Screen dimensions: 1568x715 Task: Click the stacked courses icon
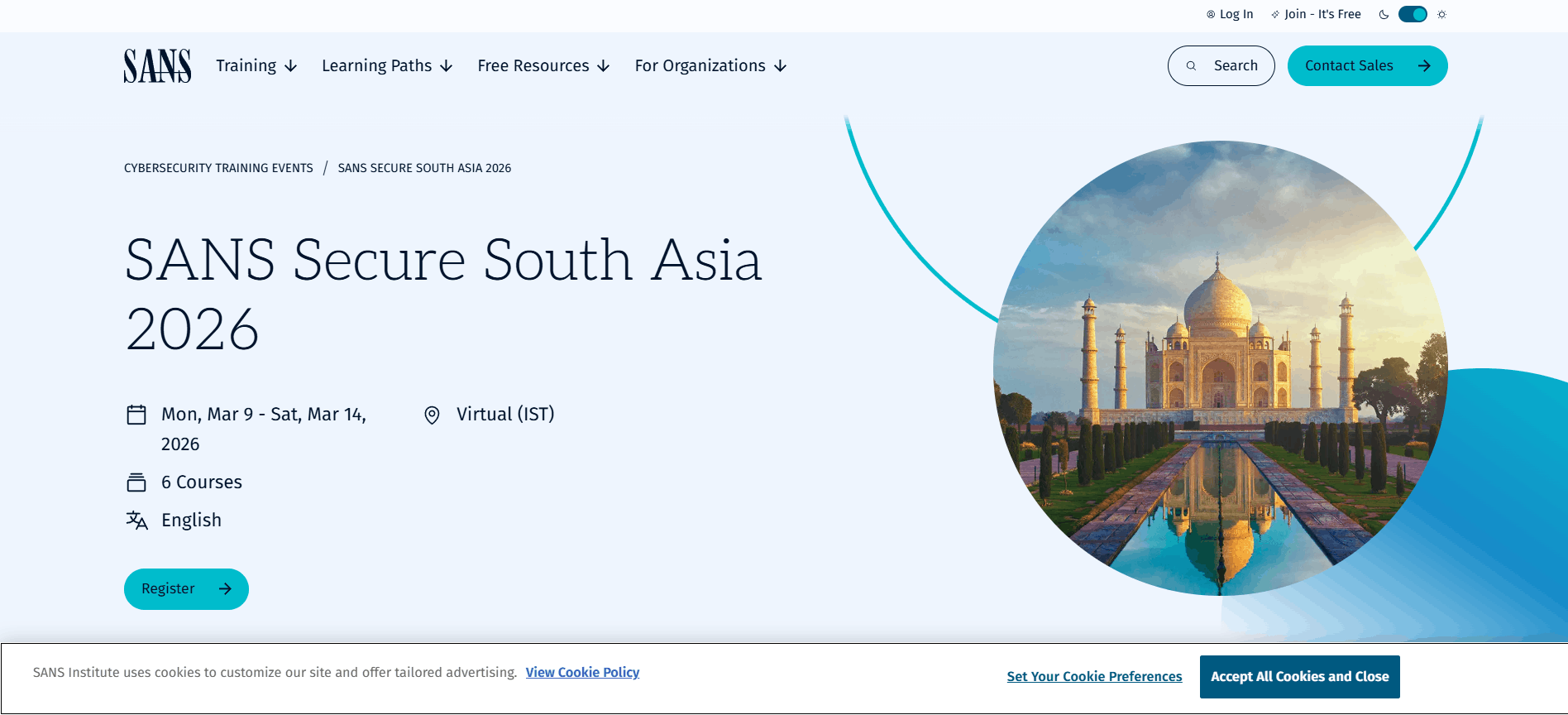click(136, 482)
